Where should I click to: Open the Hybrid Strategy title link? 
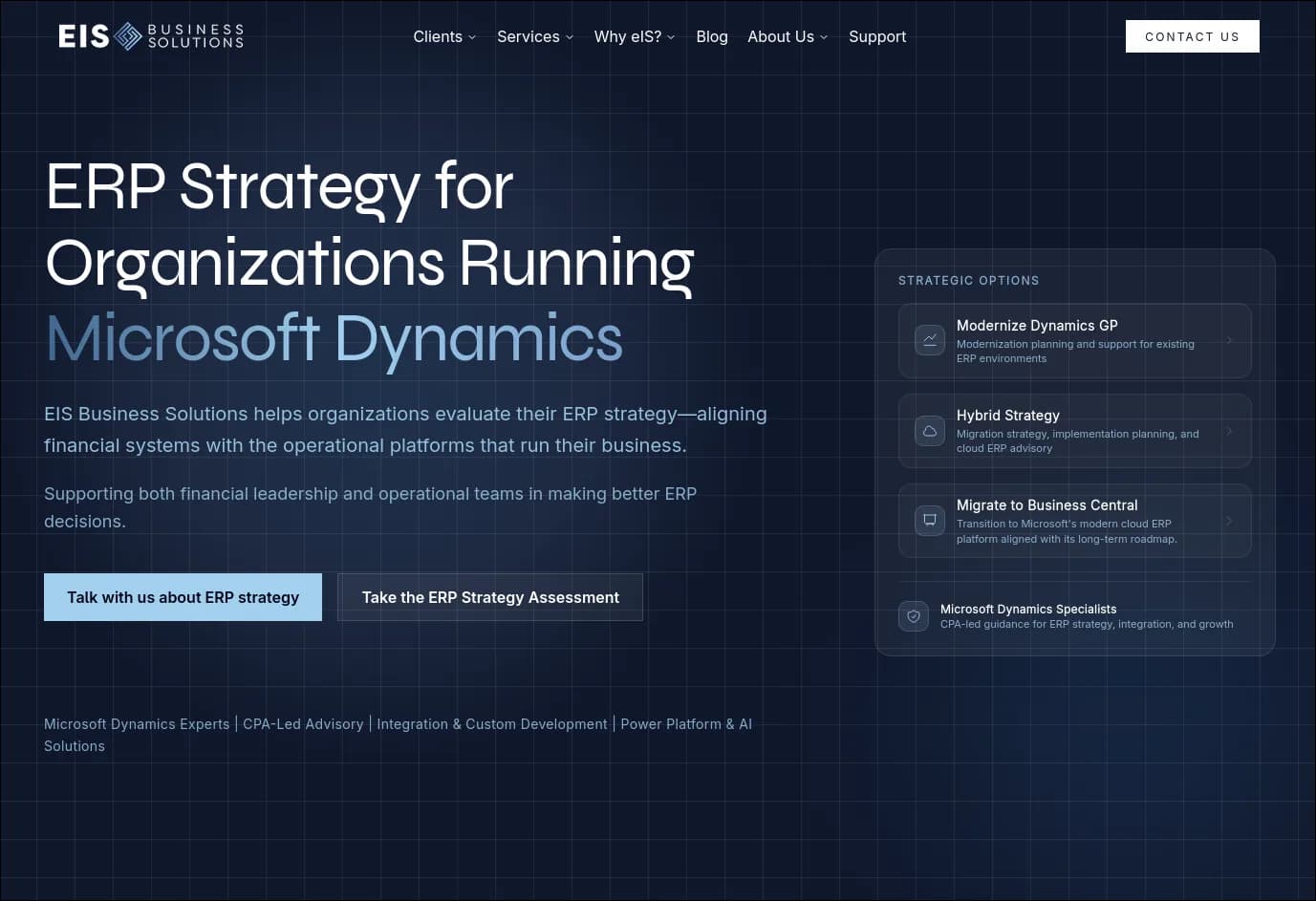coord(1008,416)
